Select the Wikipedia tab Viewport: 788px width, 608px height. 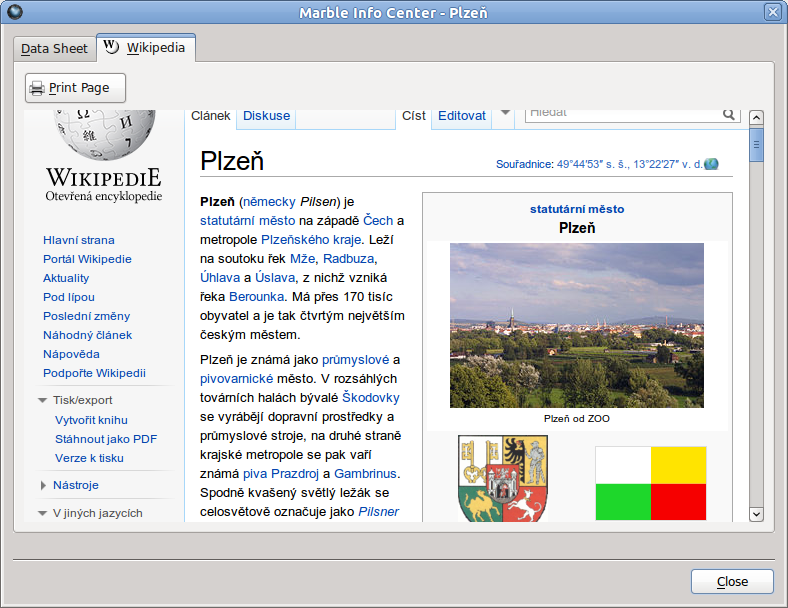tap(146, 48)
